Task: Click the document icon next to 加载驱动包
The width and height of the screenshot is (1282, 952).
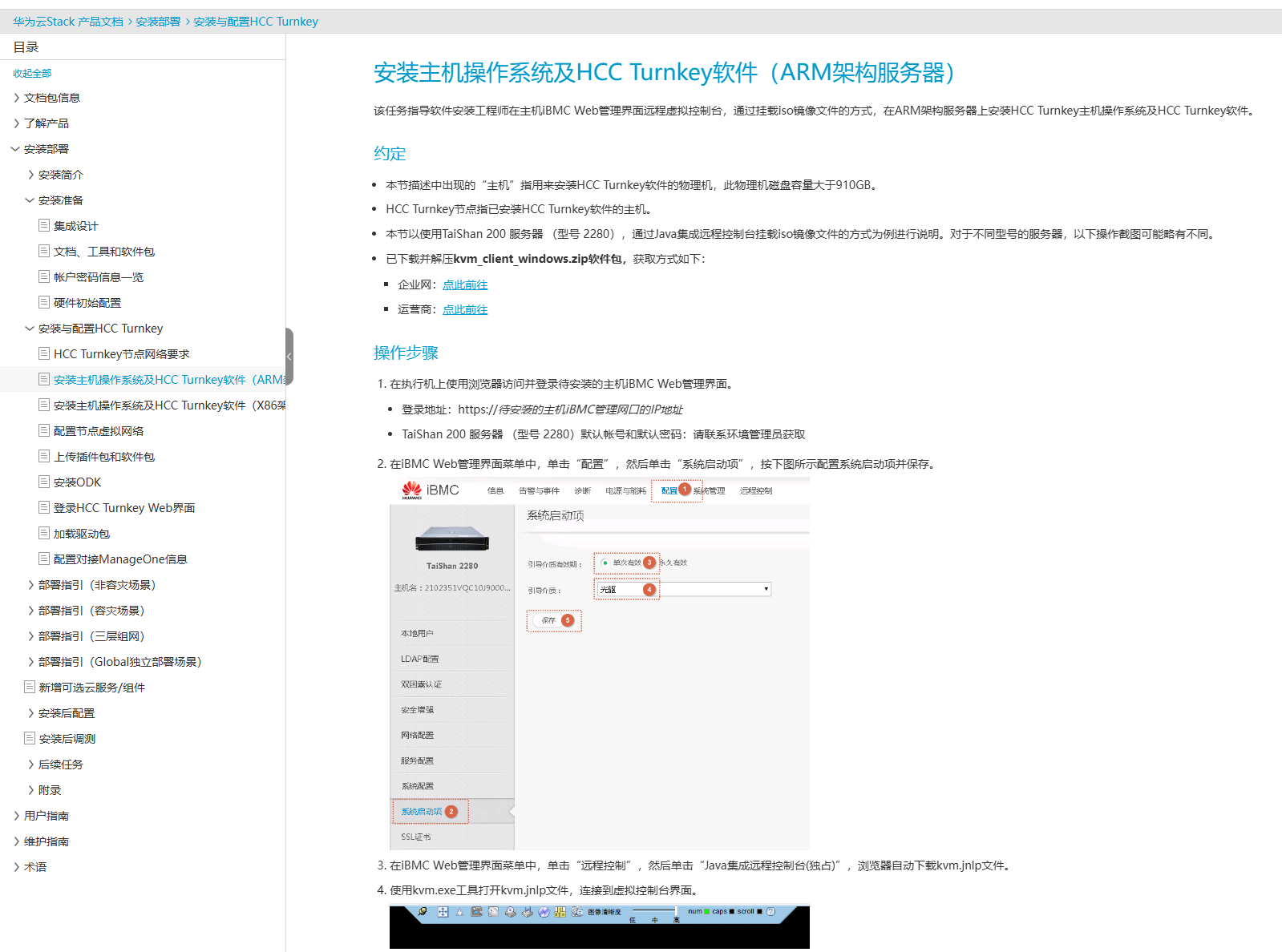Action: (x=44, y=533)
